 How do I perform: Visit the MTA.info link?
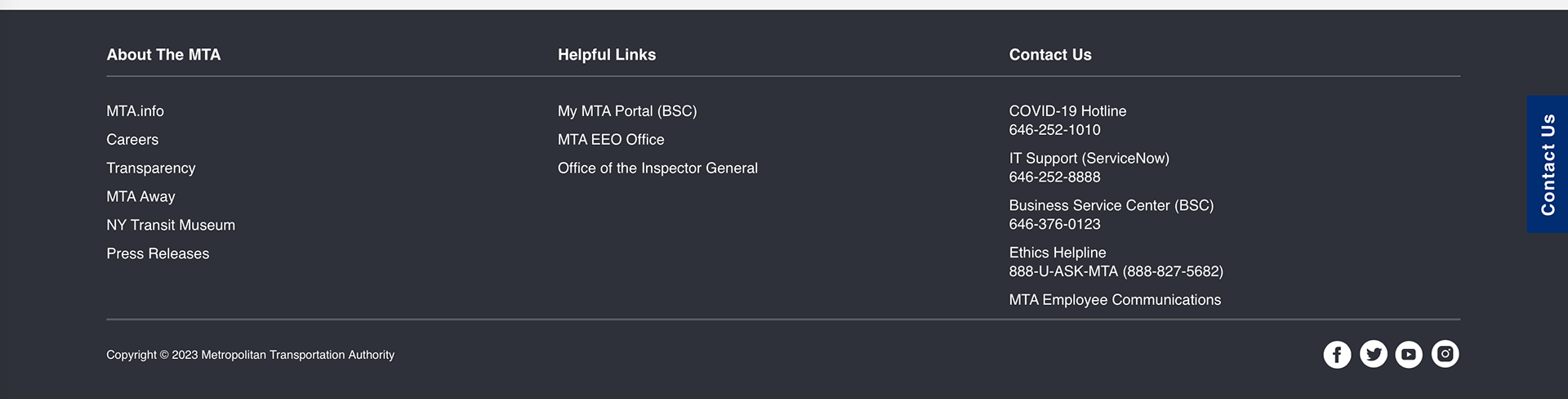coord(135,111)
